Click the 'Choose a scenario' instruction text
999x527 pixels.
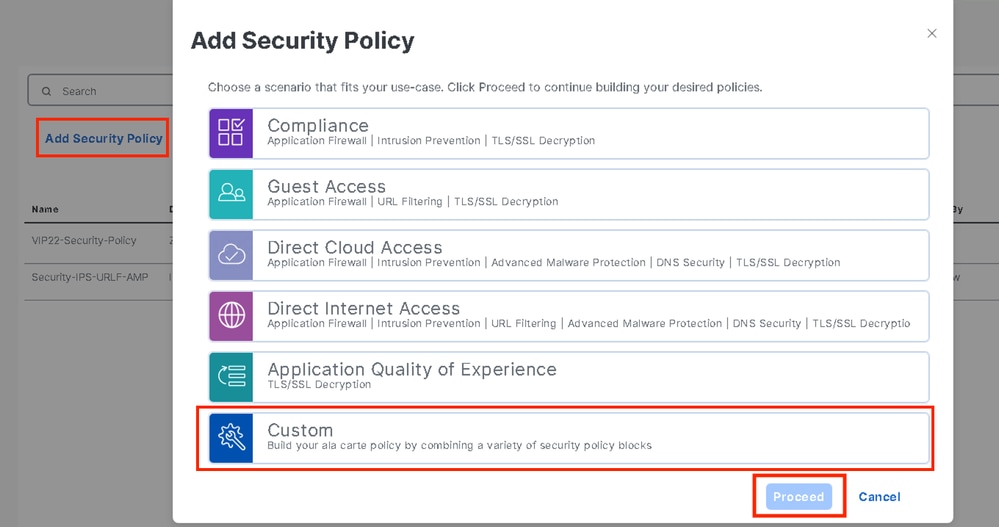(485, 87)
